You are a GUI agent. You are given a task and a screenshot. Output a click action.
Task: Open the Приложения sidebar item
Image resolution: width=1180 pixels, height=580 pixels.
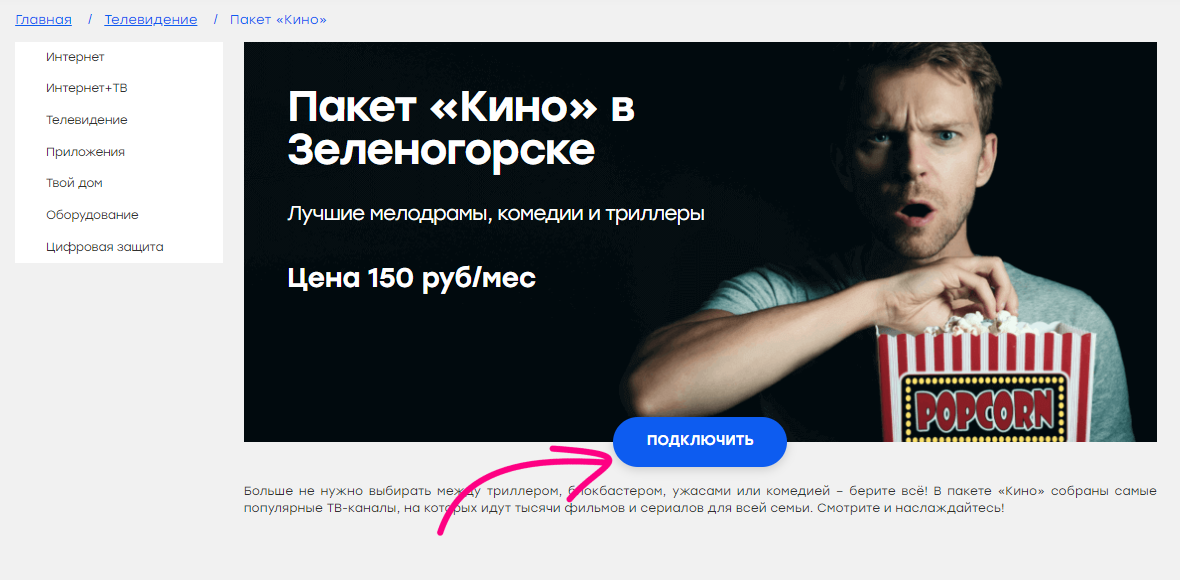click(x=85, y=152)
